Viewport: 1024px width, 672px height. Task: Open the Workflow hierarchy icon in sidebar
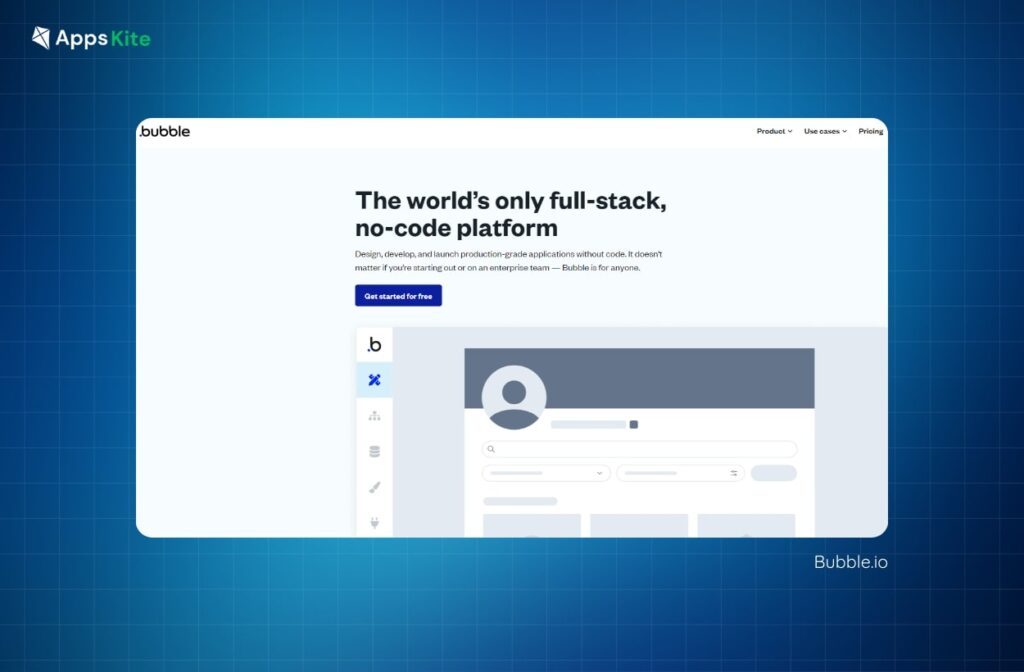point(374,416)
